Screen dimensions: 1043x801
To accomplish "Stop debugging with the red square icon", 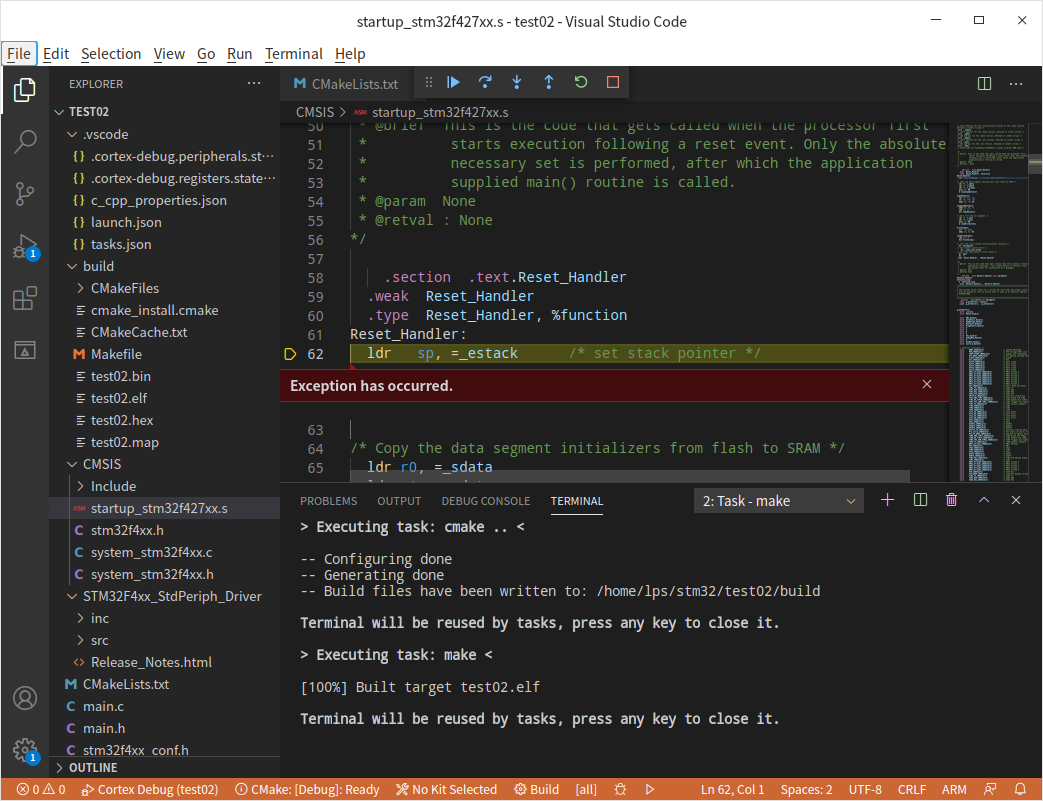I will point(612,82).
